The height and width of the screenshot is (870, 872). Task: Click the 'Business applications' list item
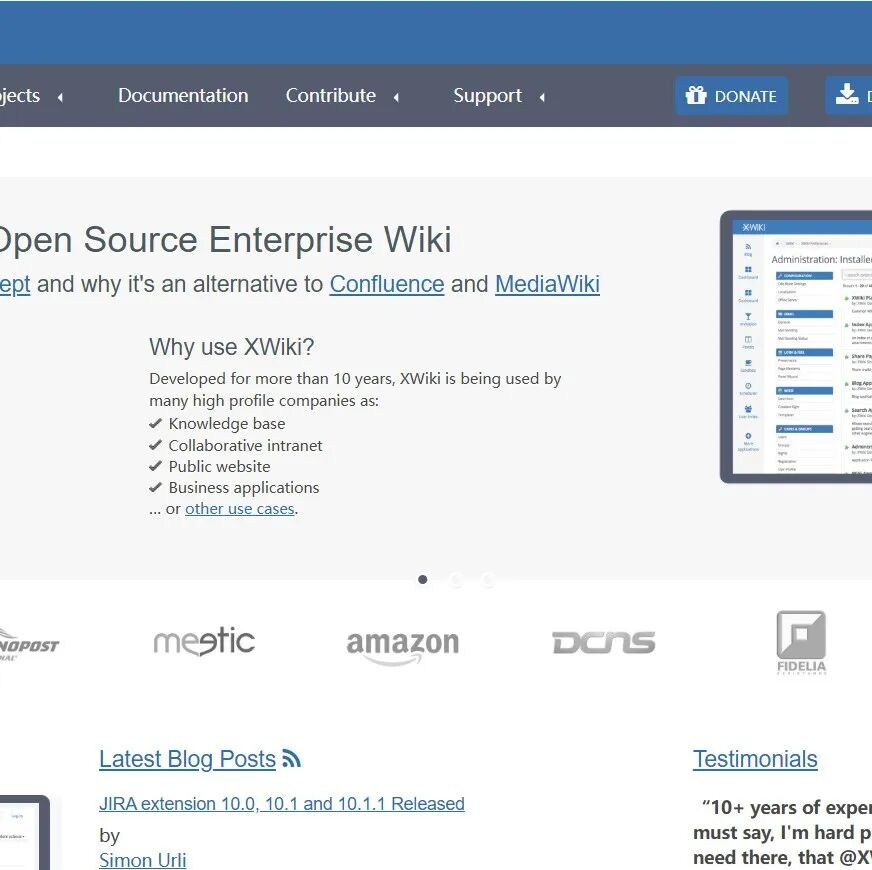point(244,488)
